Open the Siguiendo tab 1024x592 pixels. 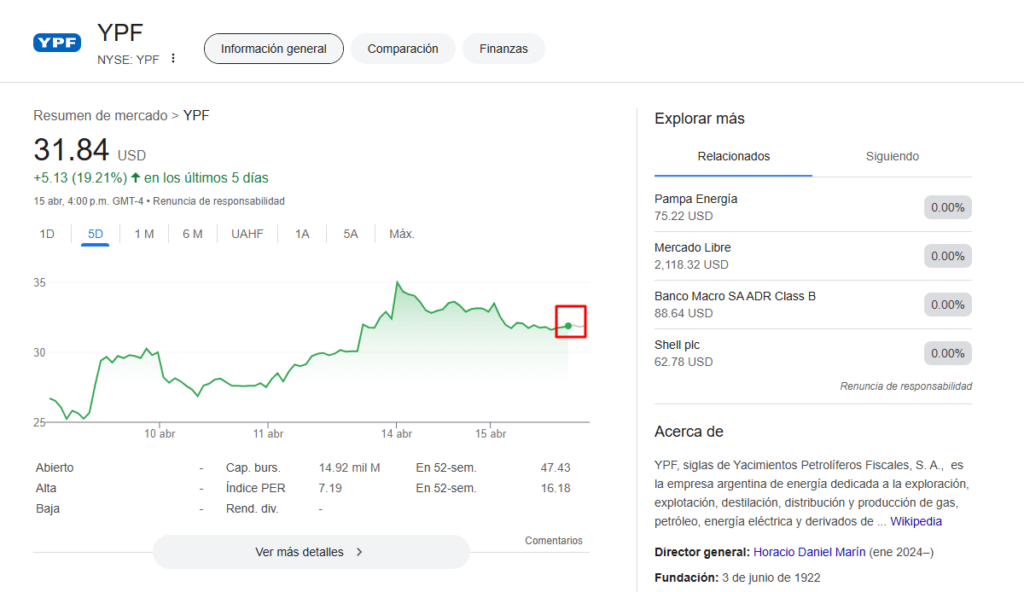point(892,156)
